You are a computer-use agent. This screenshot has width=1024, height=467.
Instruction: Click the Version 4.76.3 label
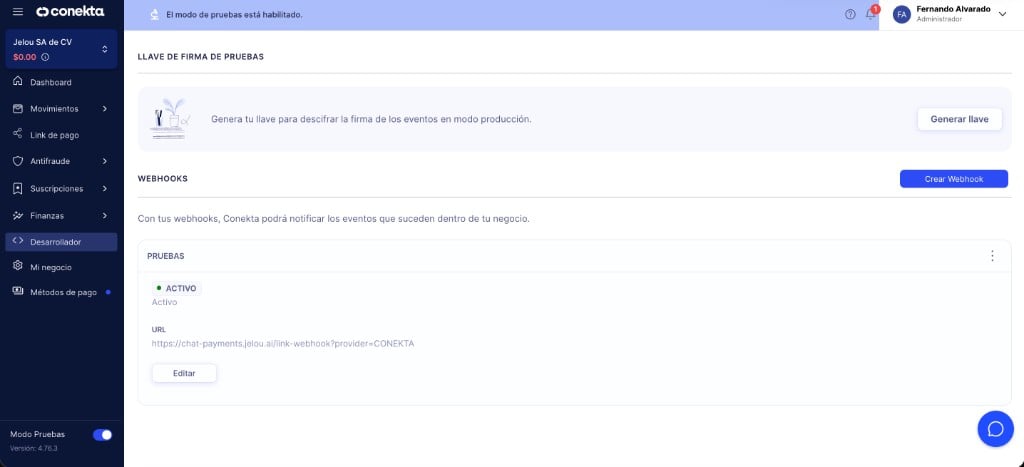pos(34,448)
